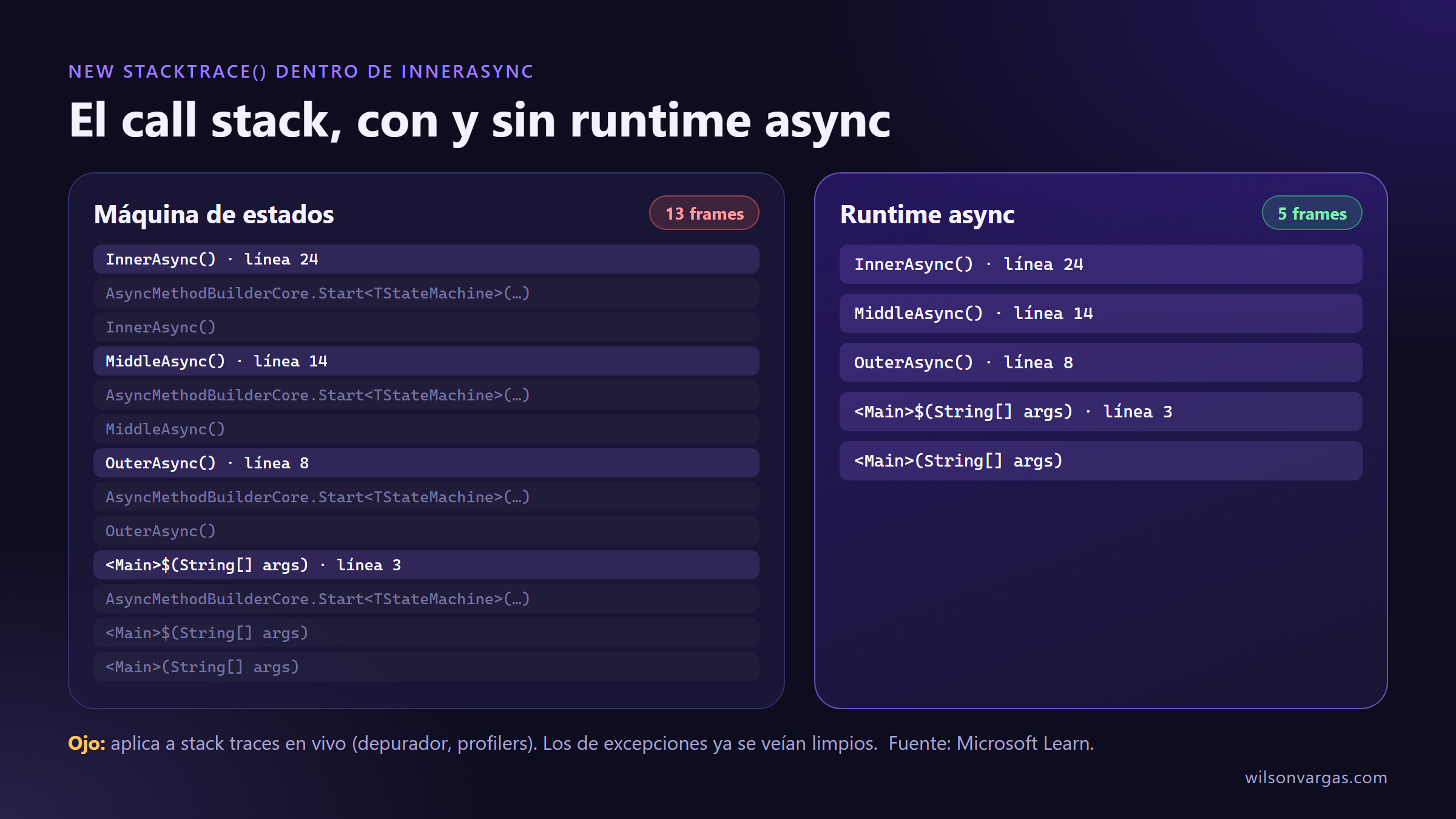Click 'OuterAsync() · línea 8' in Runtime async
This screenshot has height=819, width=1456.
[1100, 362]
